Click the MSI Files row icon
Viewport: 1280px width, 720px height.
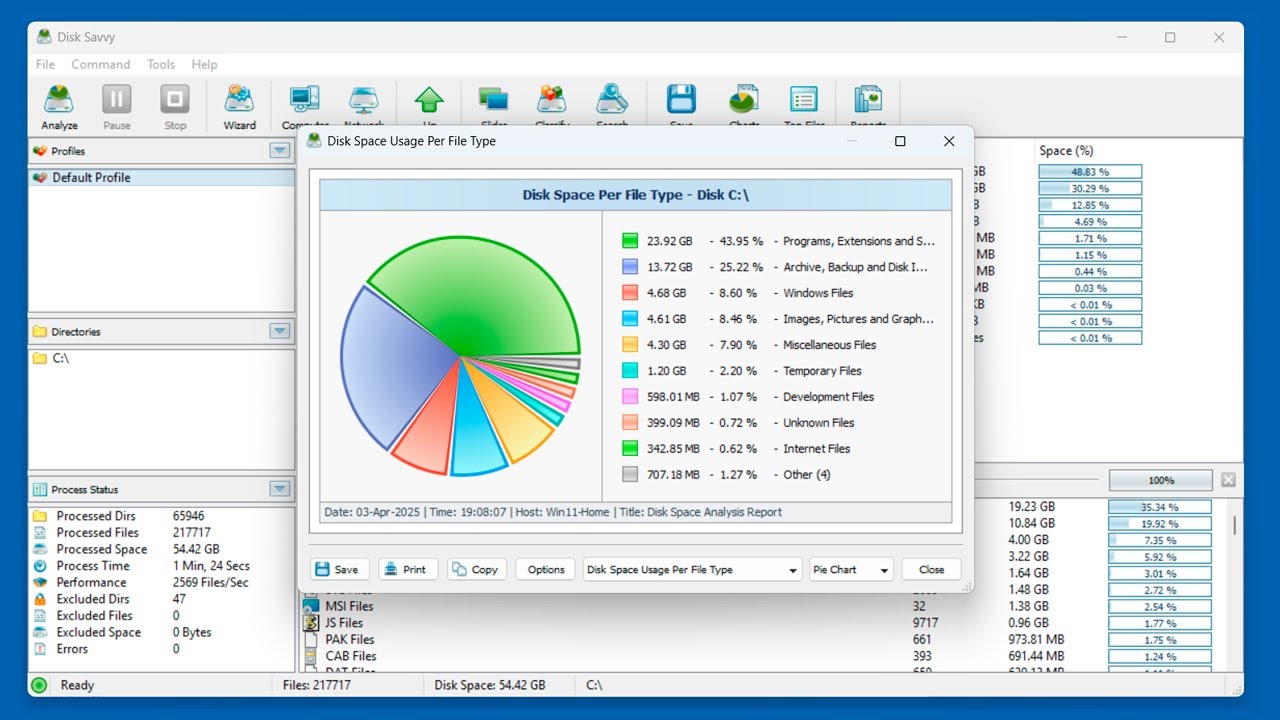pyautogui.click(x=312, y=606)
